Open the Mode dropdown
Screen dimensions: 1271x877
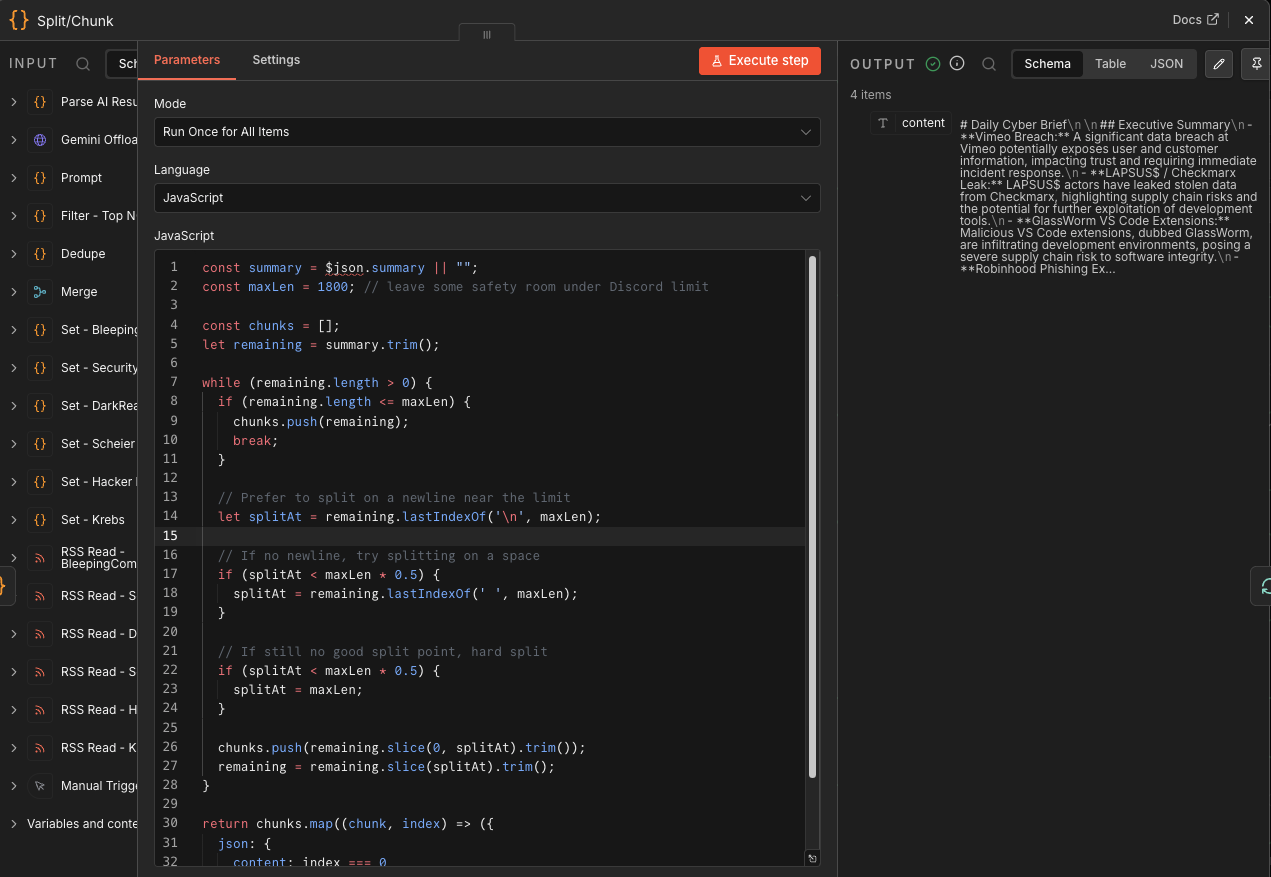click(x=487, y=132)
